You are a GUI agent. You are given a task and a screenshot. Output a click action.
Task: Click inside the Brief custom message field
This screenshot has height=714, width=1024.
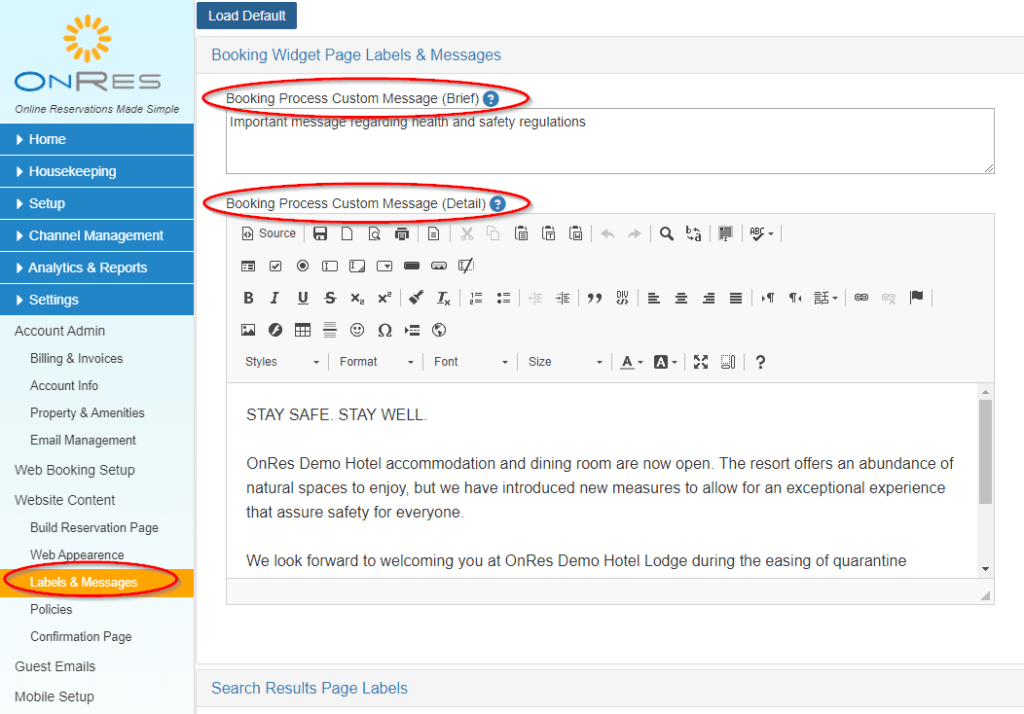coord(610,140)
